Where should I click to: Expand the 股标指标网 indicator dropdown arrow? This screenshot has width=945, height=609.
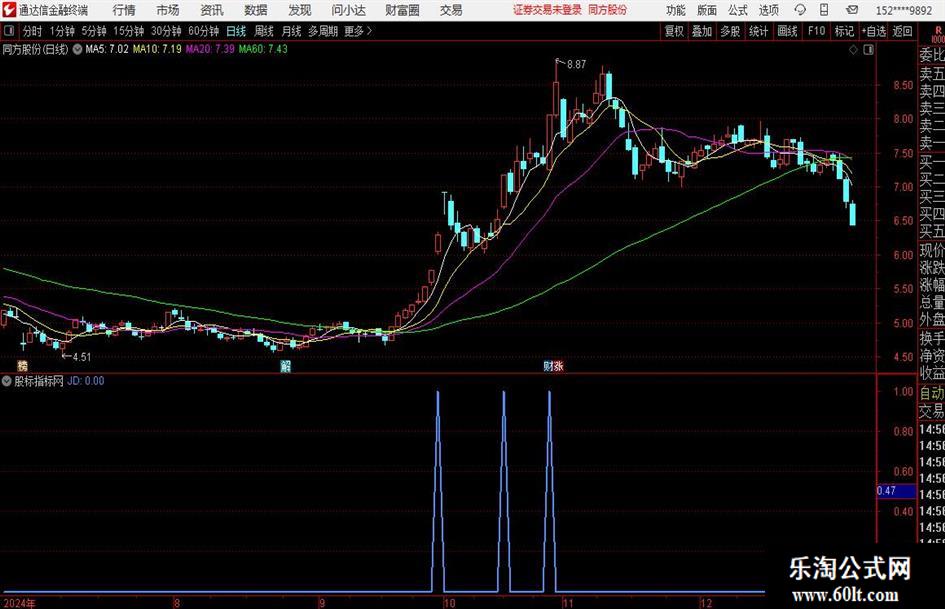point(7,381)
